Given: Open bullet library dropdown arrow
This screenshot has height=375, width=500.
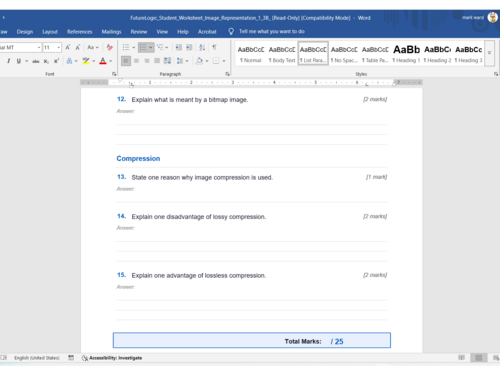Looking at the screenshot, I should (x=133, y=47).
